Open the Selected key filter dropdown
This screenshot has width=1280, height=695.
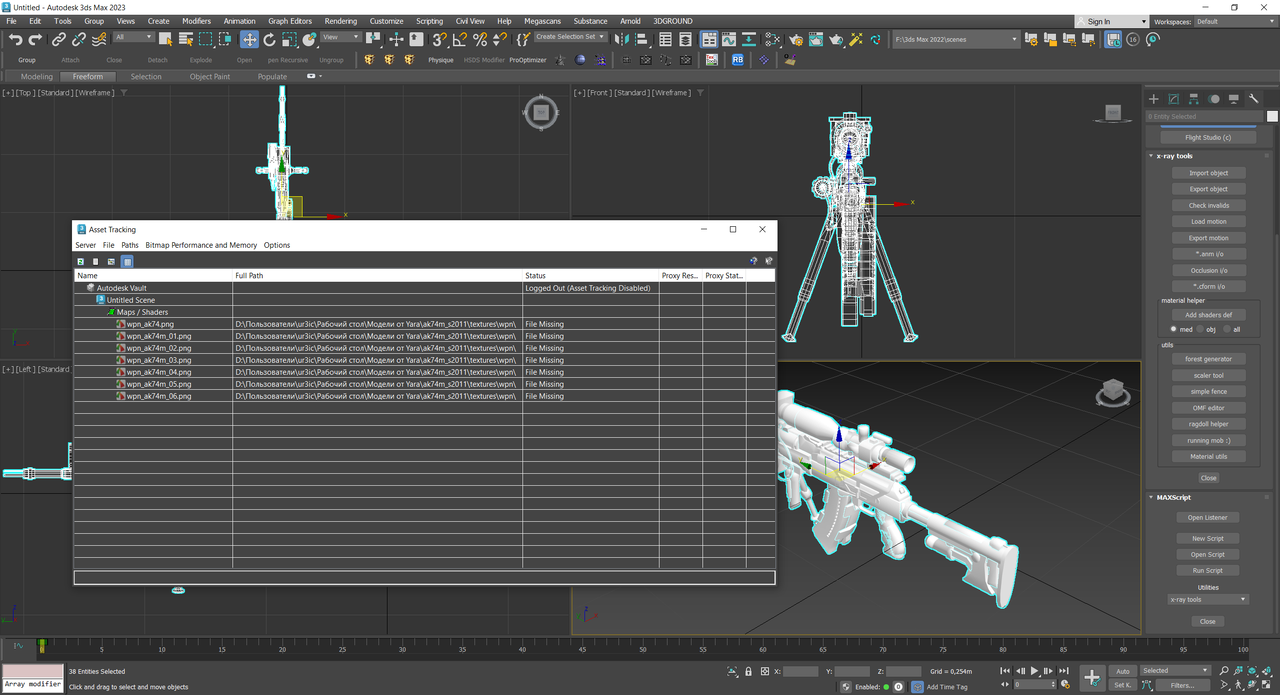pos(1175,671)
